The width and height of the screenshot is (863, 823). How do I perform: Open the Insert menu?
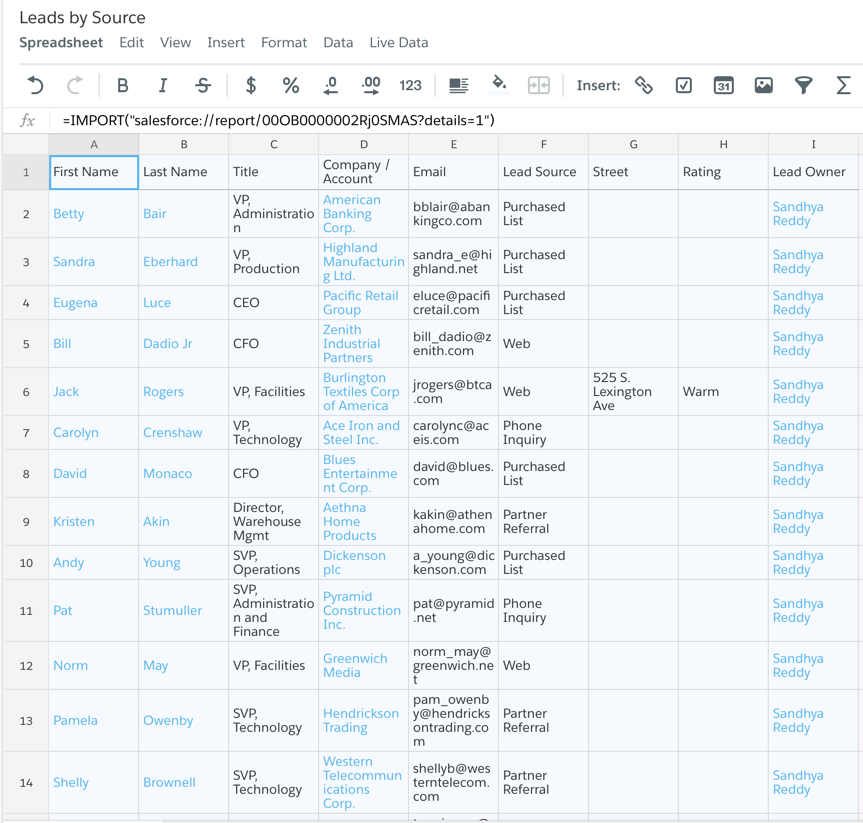point(226,42)
